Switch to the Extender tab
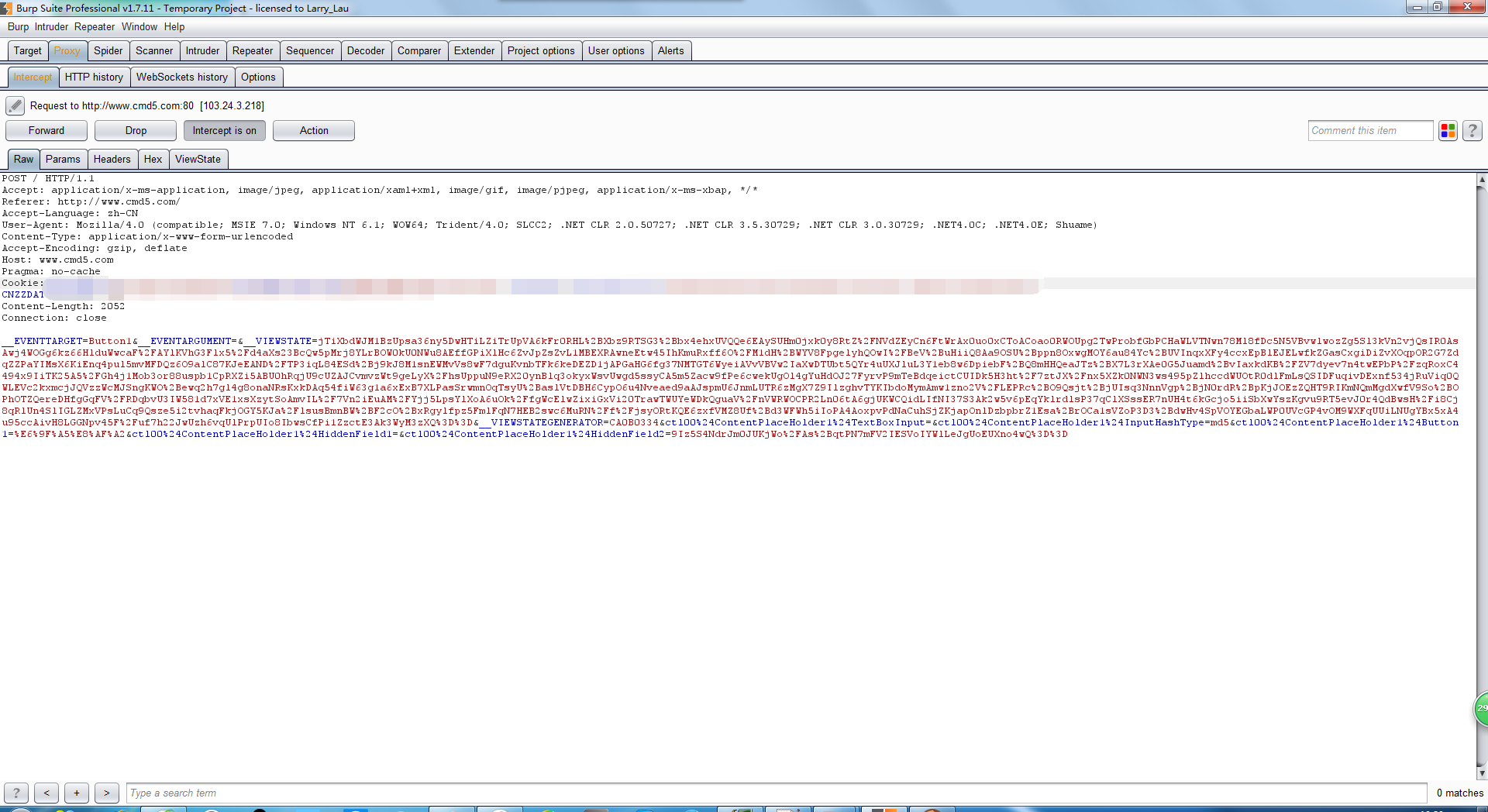This screenshot has height=812, width=1488. pos(474,50)
